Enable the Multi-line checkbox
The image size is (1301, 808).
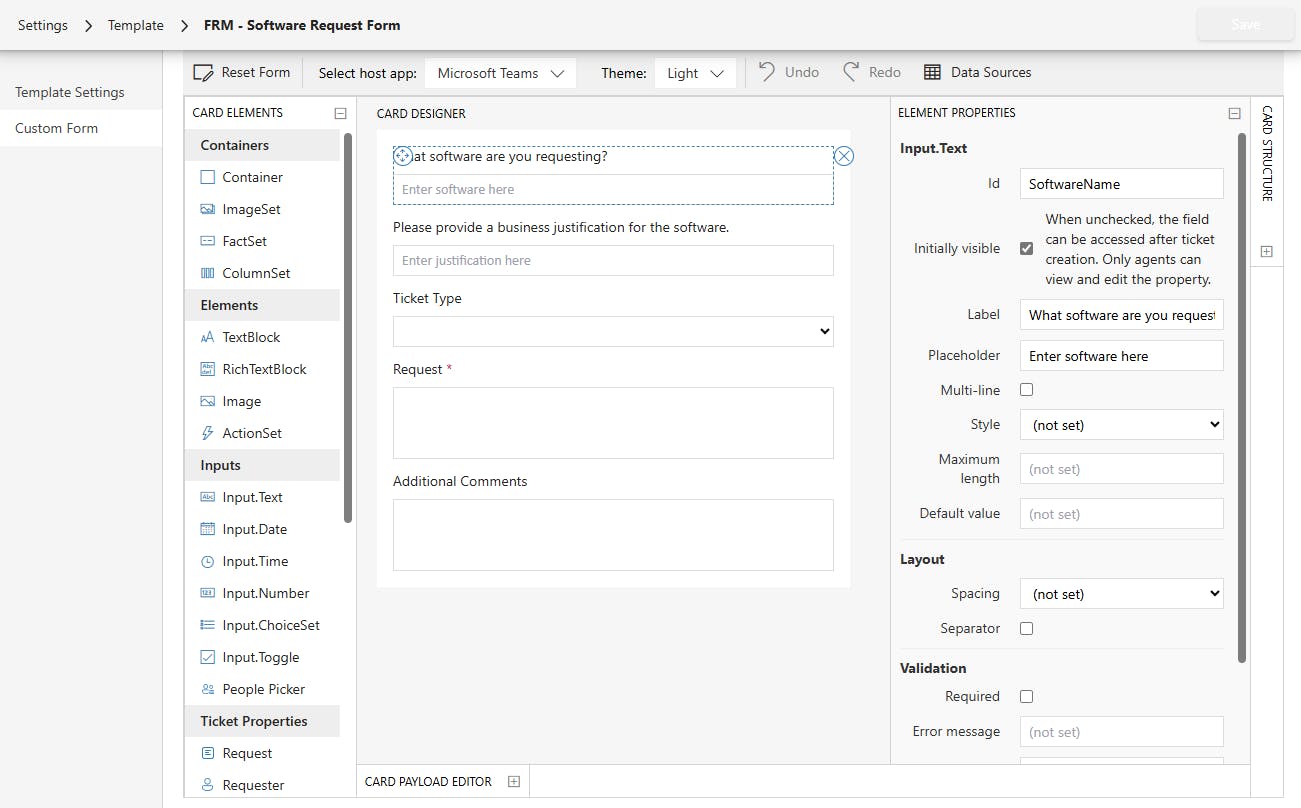click(x=1026, y=390)
